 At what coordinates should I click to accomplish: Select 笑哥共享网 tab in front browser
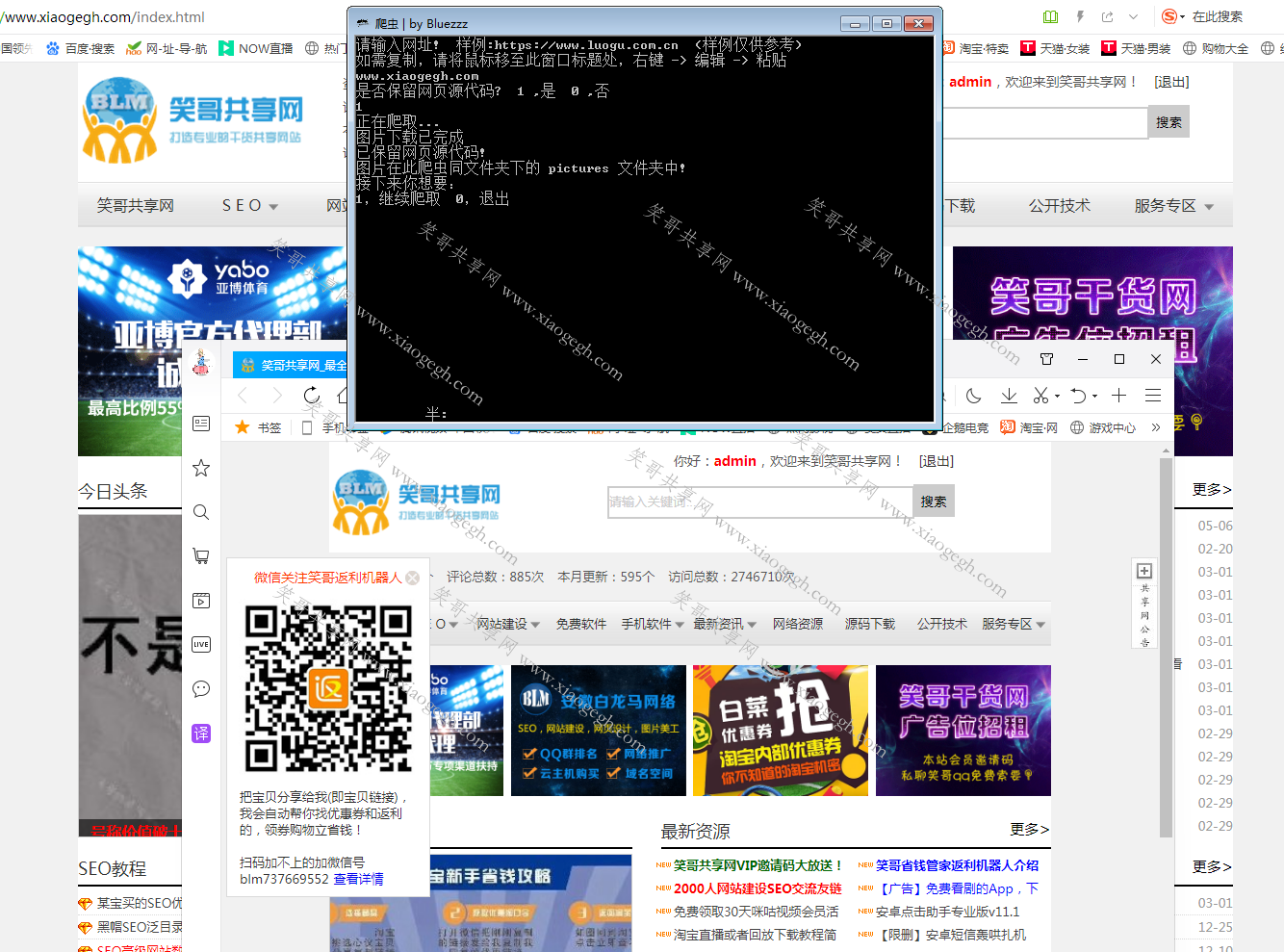click(293, 365)
